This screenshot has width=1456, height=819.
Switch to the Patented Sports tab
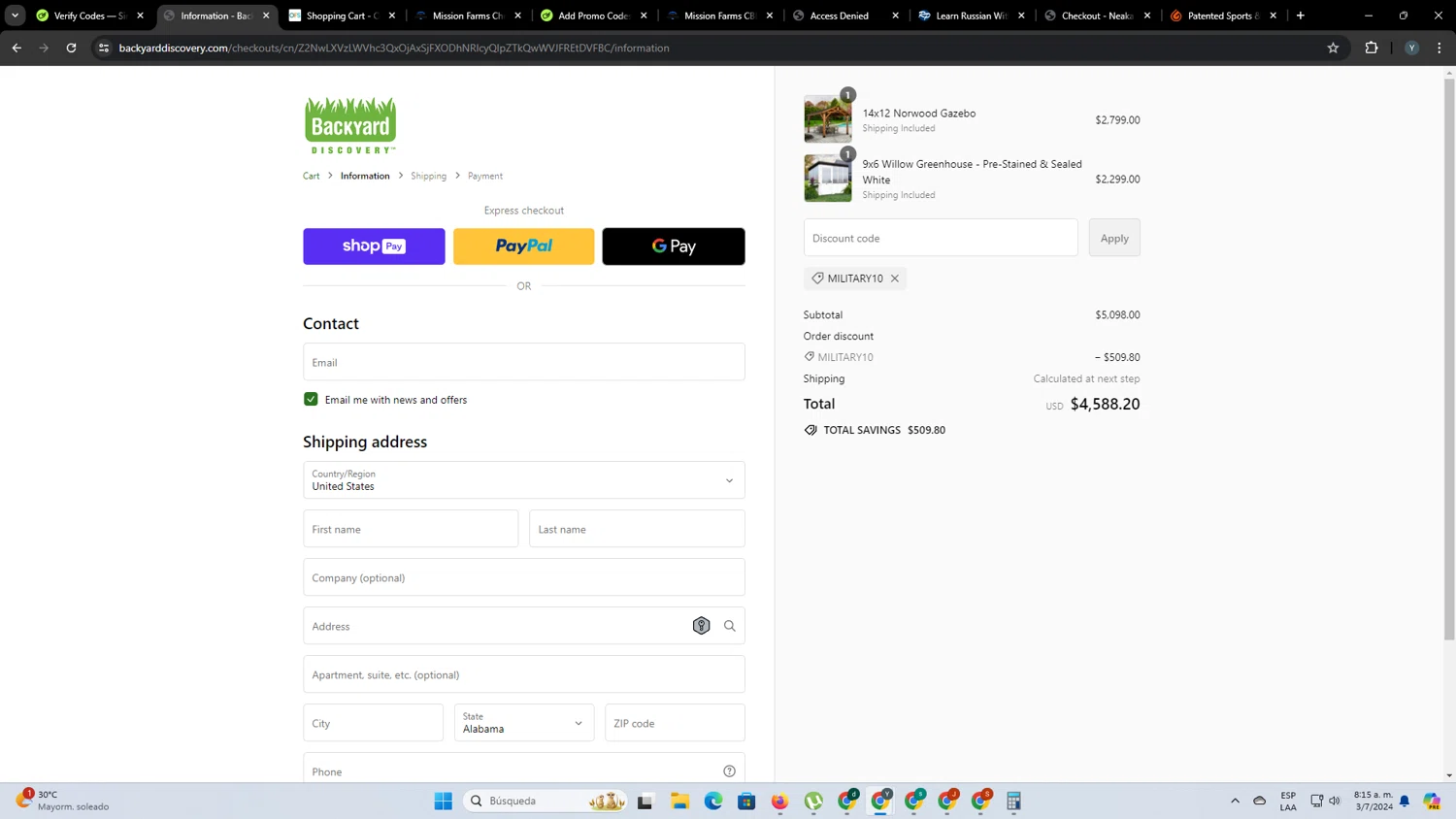pos(1223,16)
